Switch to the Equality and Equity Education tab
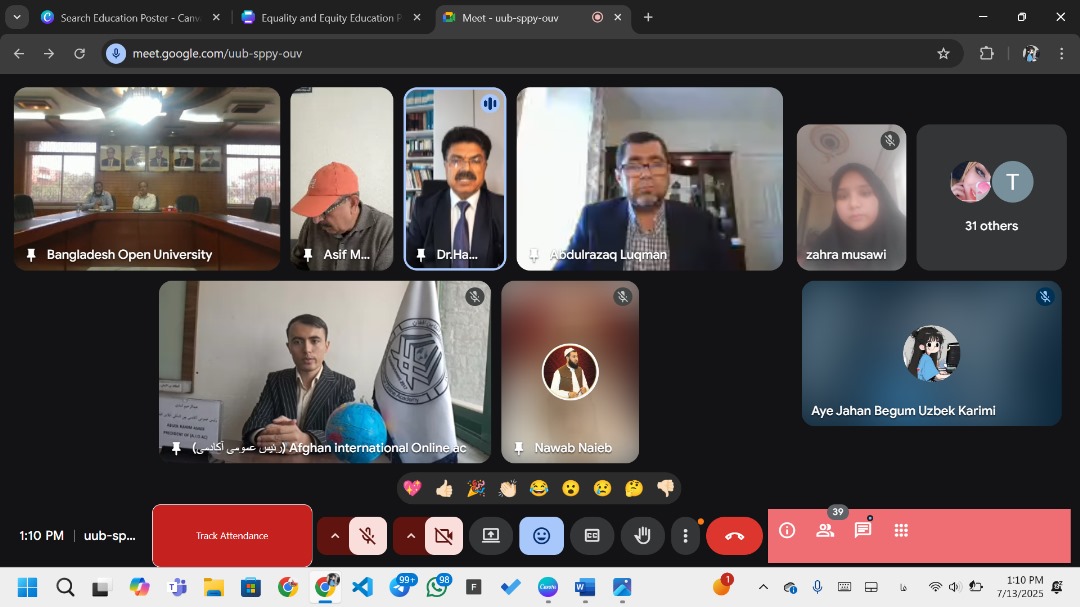This screenshot has width=1080, height=607. click(330, 18)
